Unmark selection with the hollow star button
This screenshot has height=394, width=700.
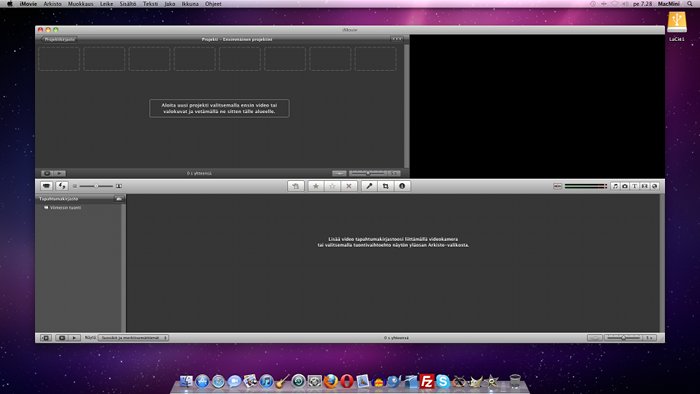coord(332,186)
